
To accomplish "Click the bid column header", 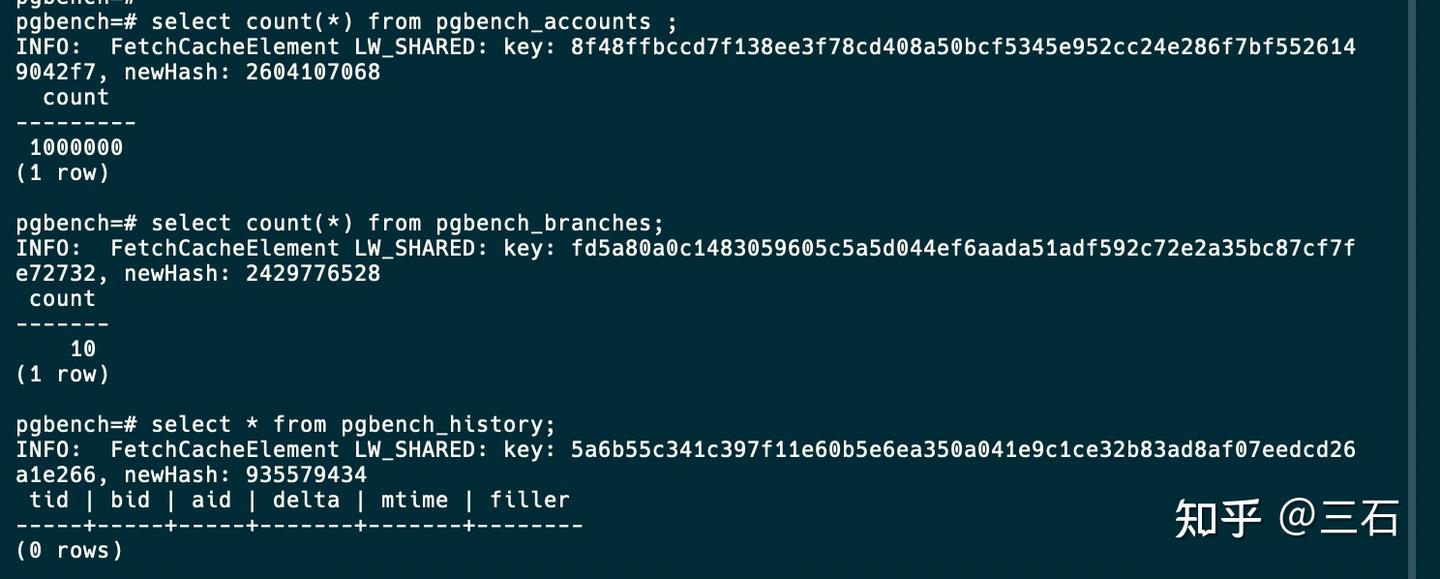I will [130, 500].
